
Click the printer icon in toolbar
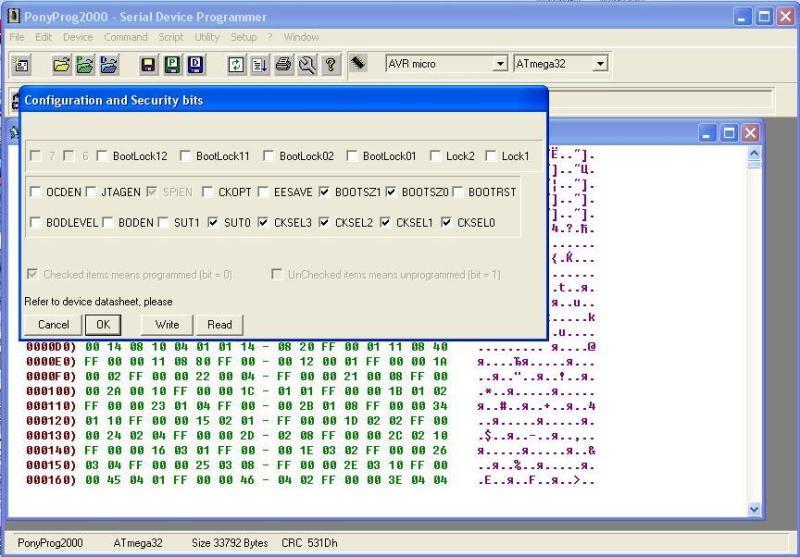click(x=283, y=64)
